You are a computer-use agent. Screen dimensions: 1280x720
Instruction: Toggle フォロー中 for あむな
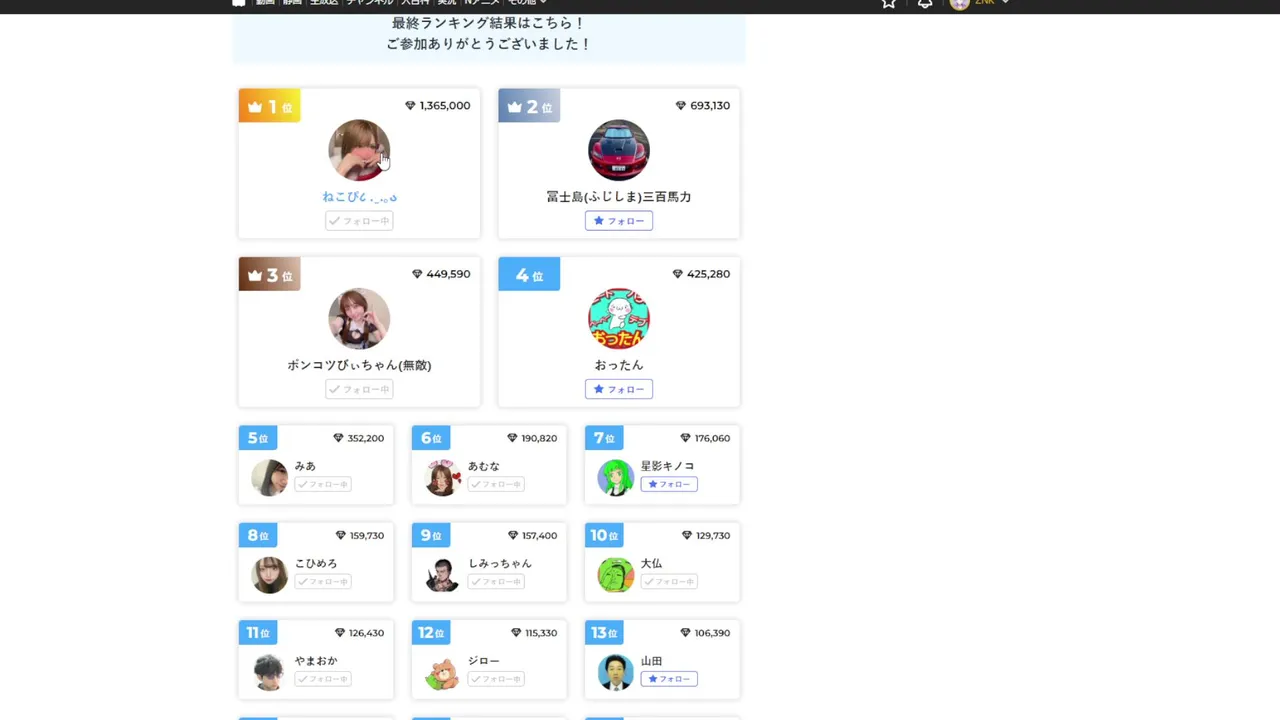(x=496, y=484)
